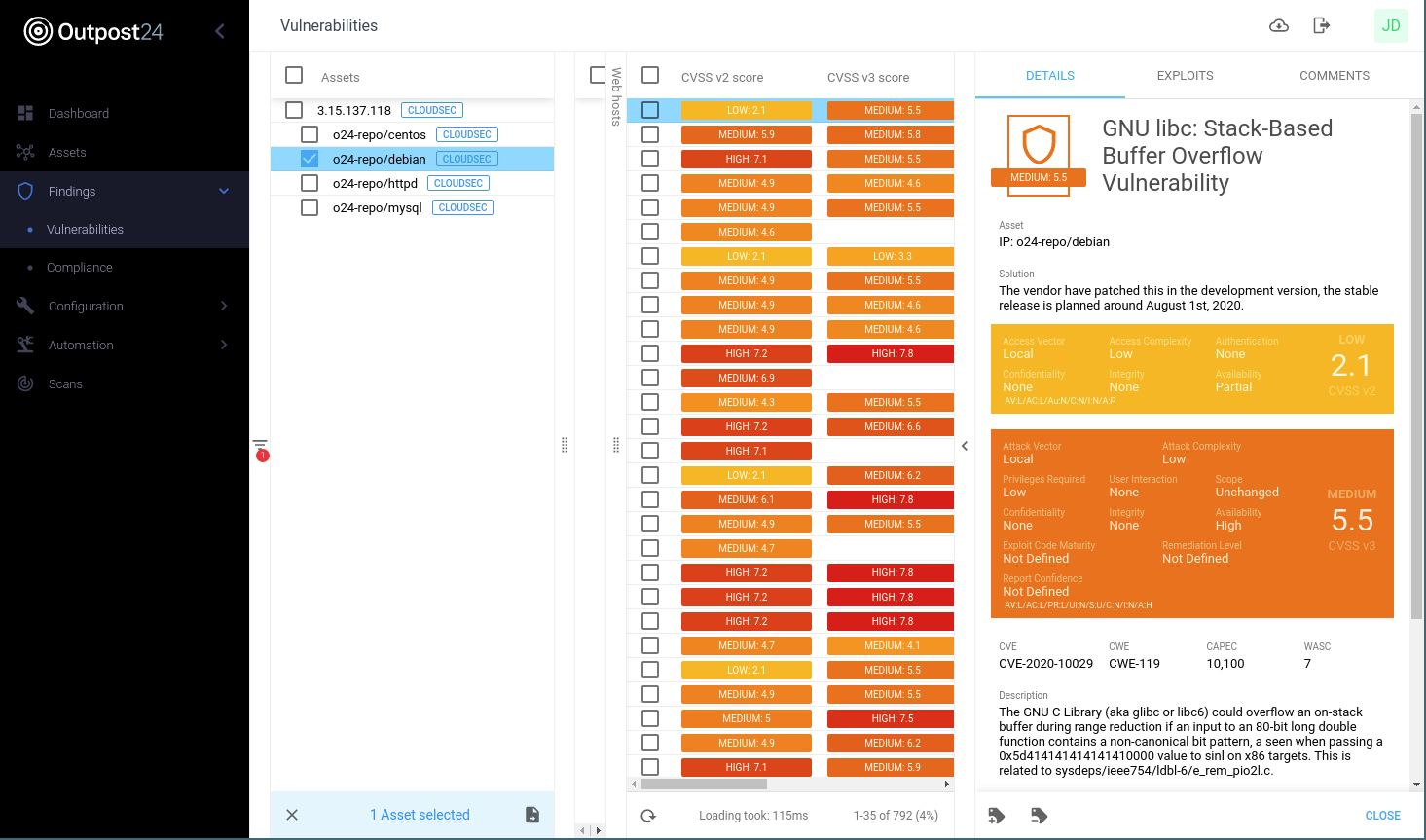1426x840 pixels.
Task: Click the 1-35 of 792 pagination text
Action: (x=896, y=816)
